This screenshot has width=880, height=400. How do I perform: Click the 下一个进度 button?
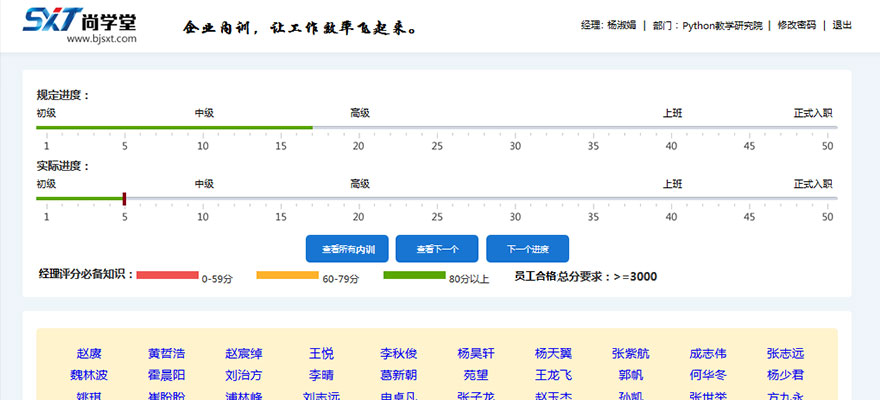pos(527,249)
